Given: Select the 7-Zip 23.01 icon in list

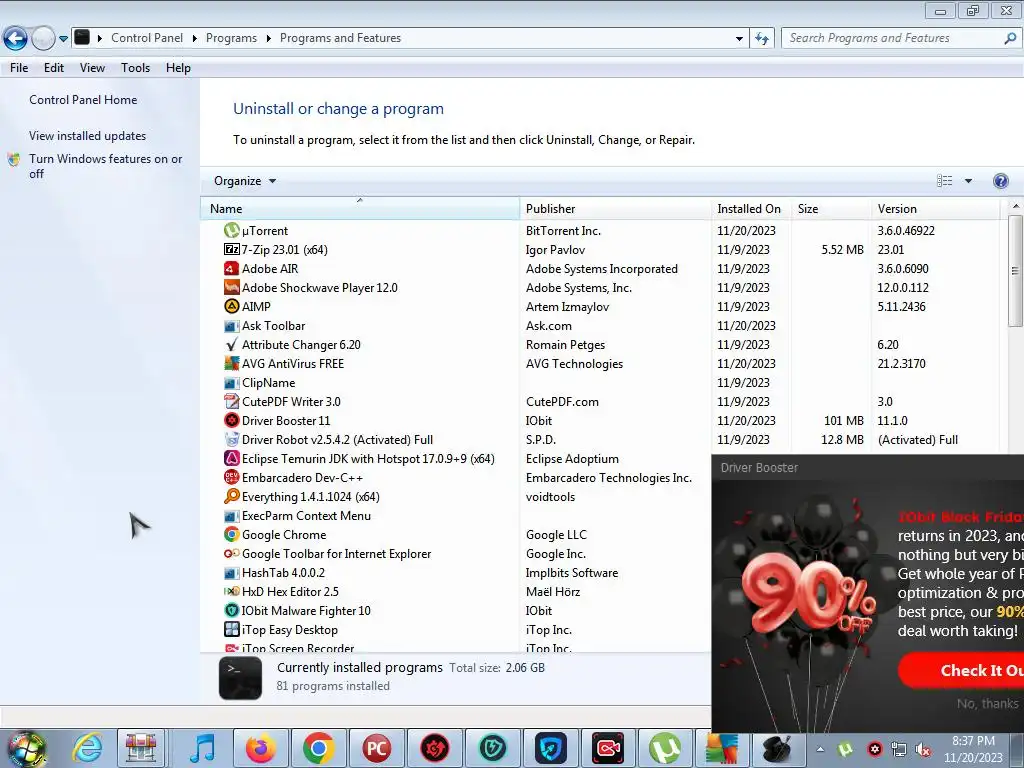Looking at the screenshot, I should [x=231, y=249].
